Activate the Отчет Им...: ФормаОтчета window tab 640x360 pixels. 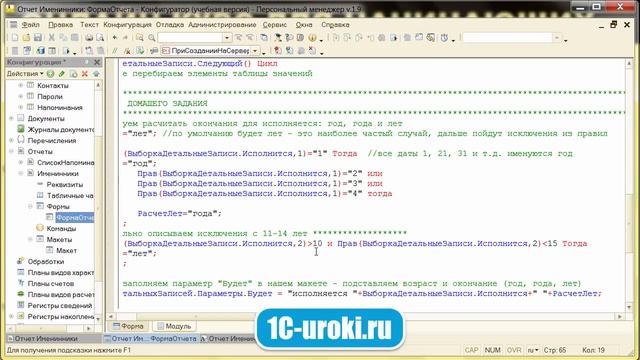[x=150, y=338]
